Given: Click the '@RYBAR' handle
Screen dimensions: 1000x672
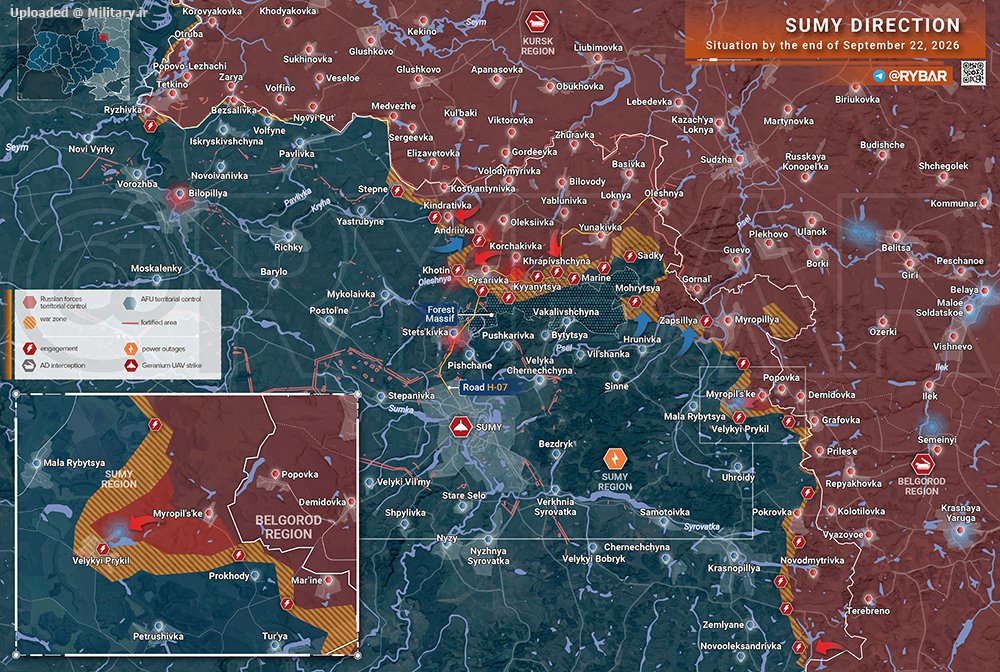Looking at the screenshot, I should pyautogui.click(x=917, y=76).
